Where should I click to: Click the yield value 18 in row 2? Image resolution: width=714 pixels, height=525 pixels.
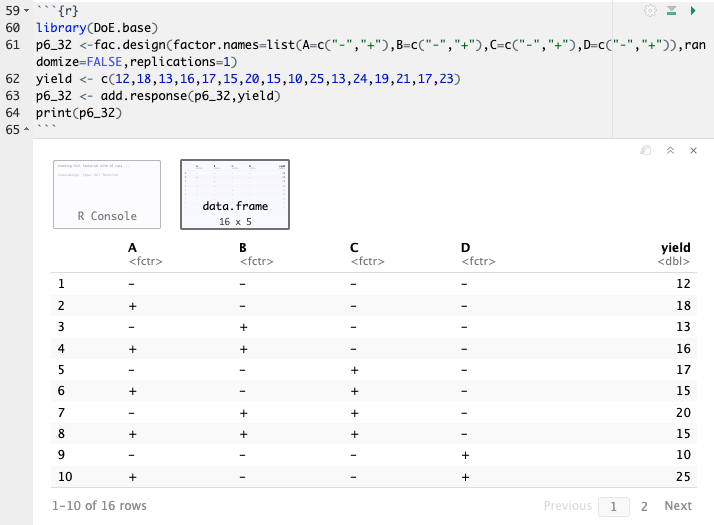point(683,306)
